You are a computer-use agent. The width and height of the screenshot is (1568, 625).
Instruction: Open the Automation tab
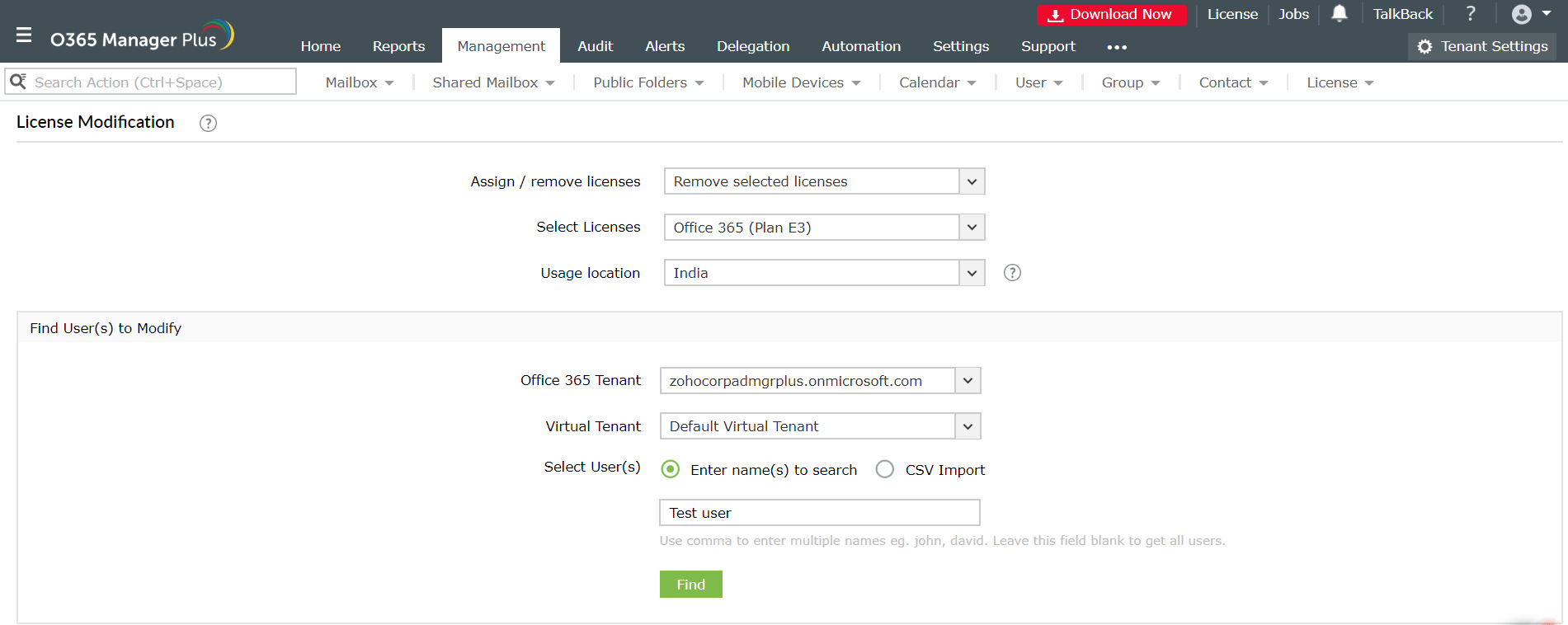(861, 46)
